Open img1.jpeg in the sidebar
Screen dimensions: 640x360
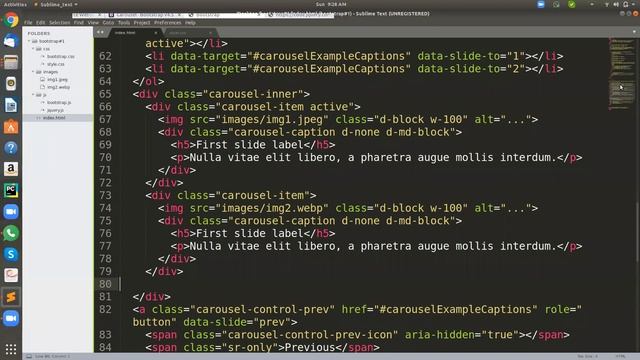pyautogui.click(x=58, y=80)
